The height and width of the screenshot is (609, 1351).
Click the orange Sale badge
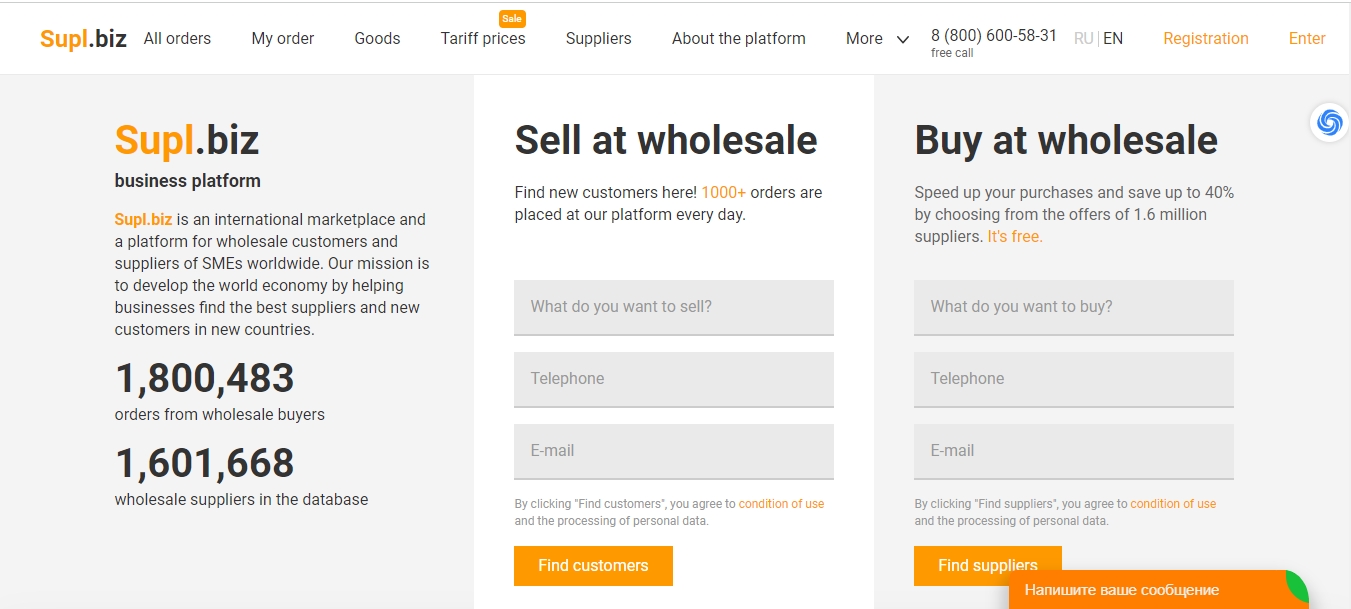512,18
